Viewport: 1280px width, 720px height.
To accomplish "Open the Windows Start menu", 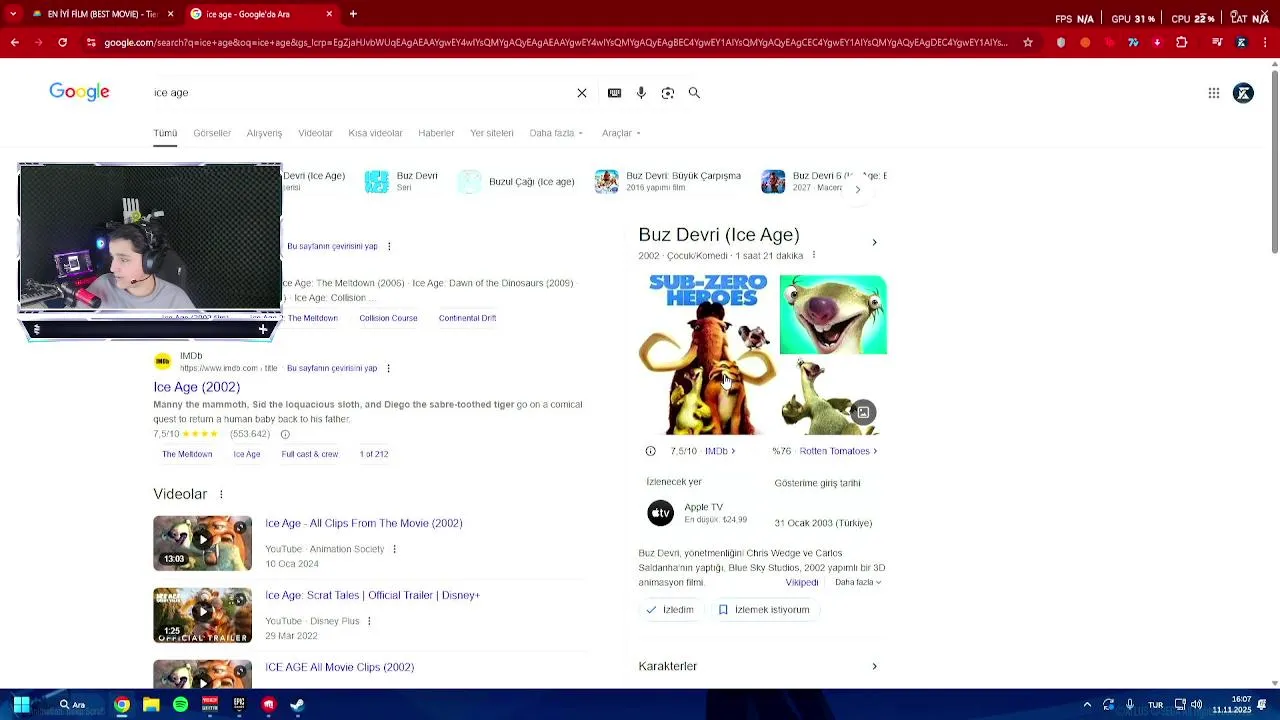I will pyautogui.click(x=21, y=705).
